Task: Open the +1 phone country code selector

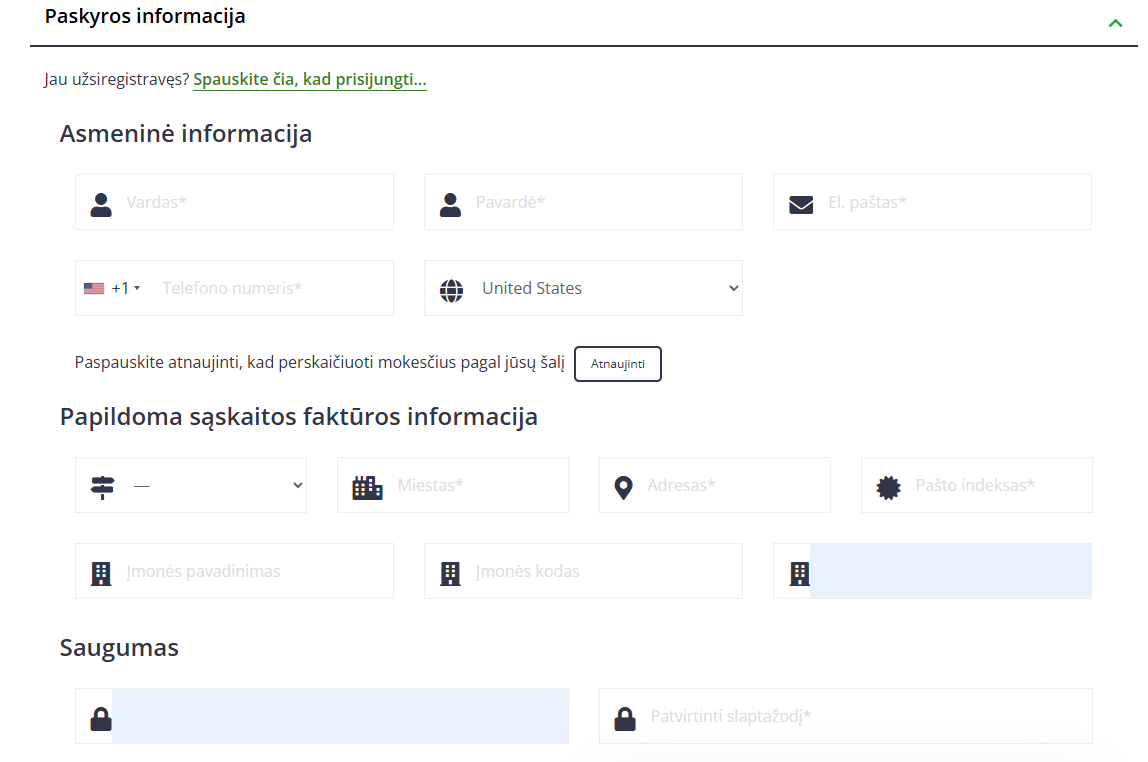Action: (x=112, y=288)
